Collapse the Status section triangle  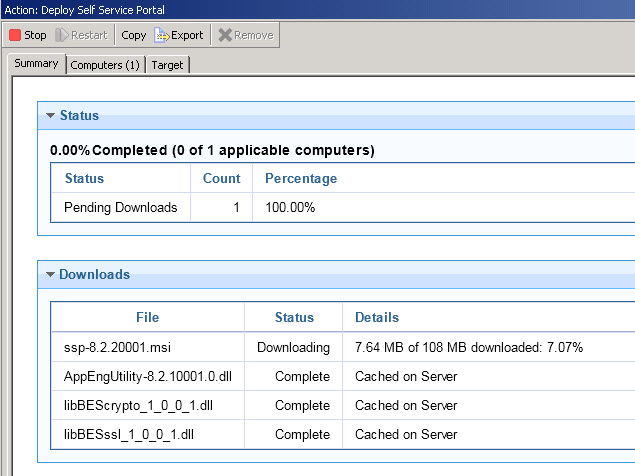pyautogui.click(x=50, y=116)
